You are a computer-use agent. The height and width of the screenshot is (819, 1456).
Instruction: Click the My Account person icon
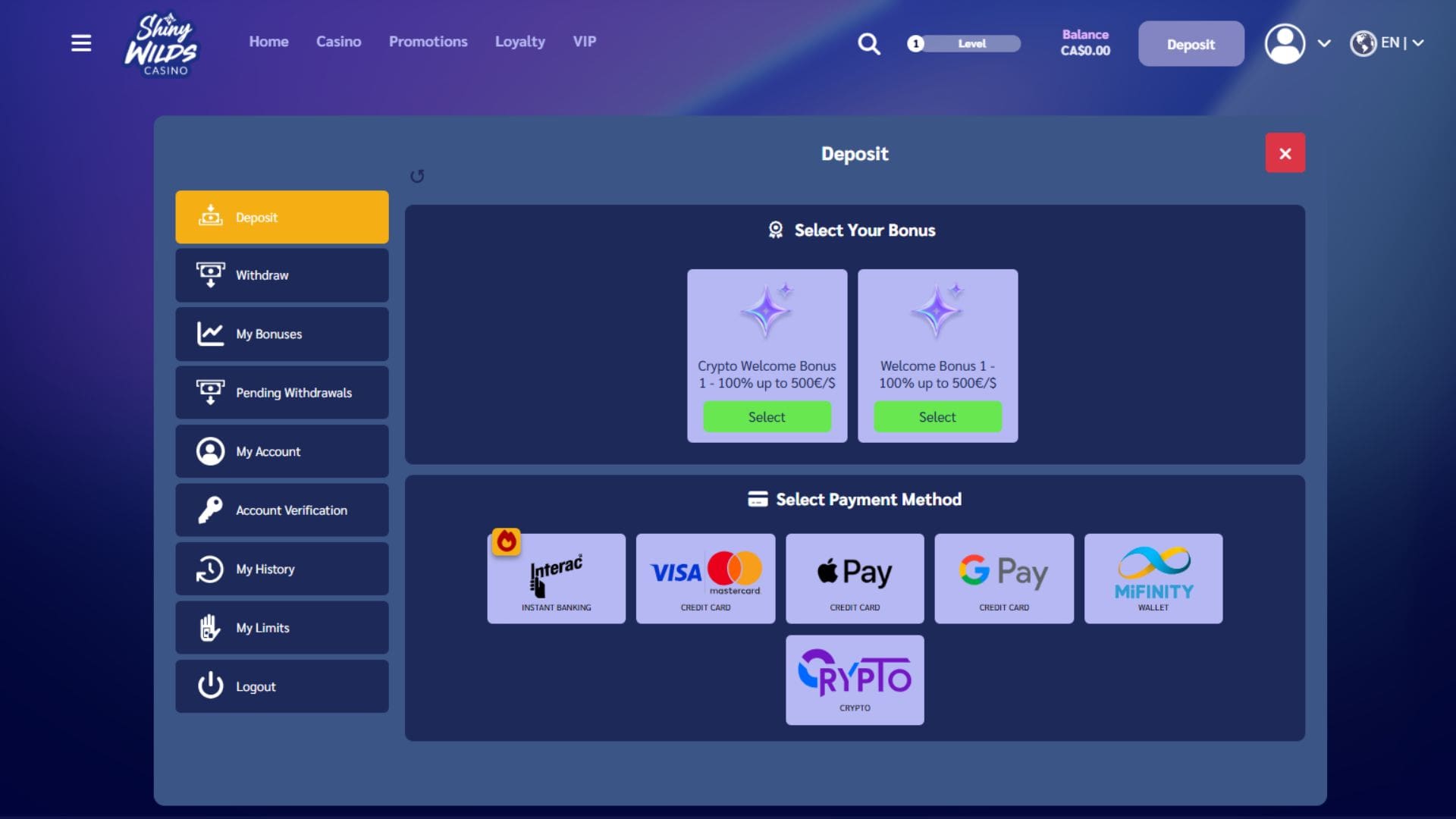click(211, 451)
